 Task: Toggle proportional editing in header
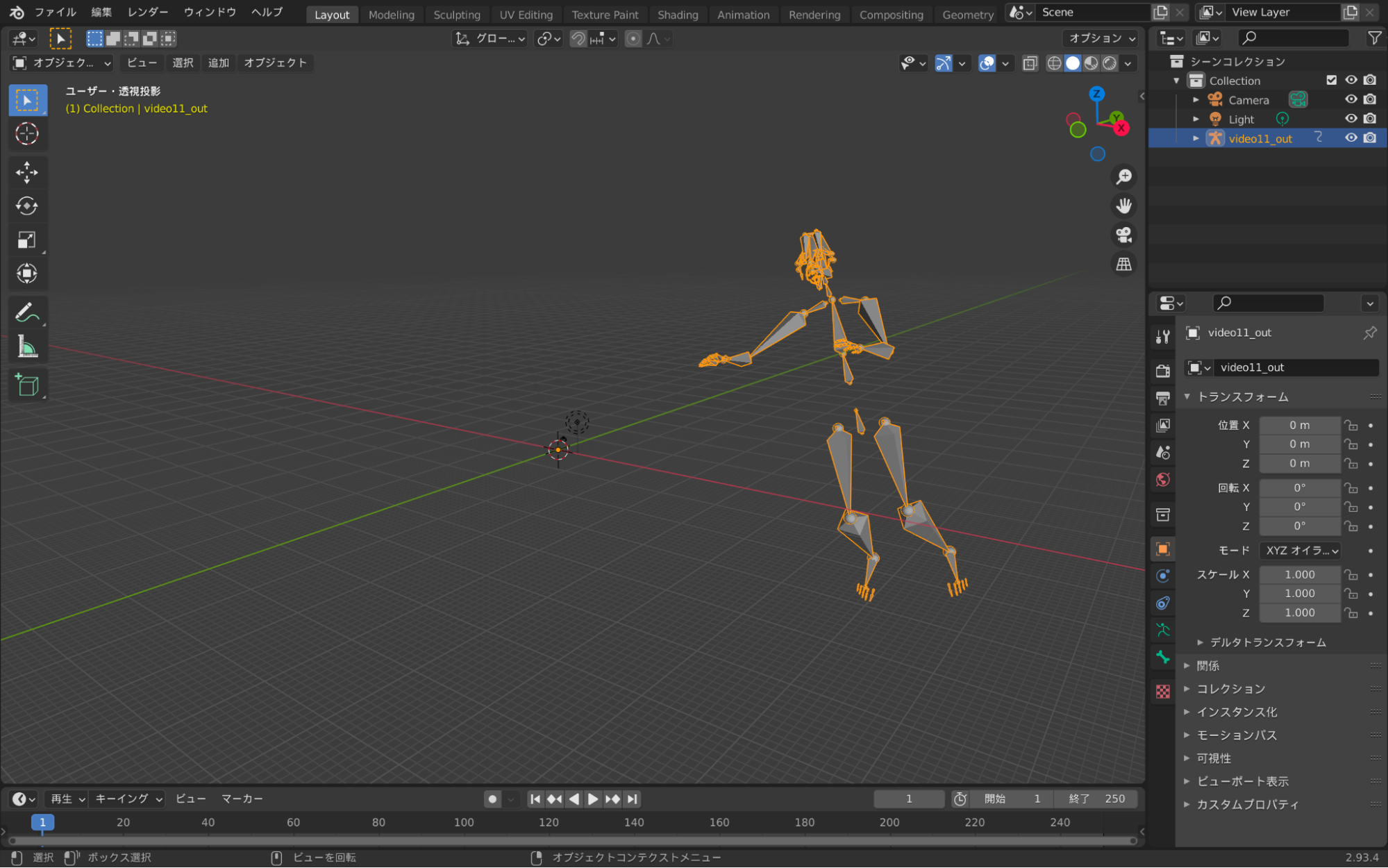[x=633, y=39]
